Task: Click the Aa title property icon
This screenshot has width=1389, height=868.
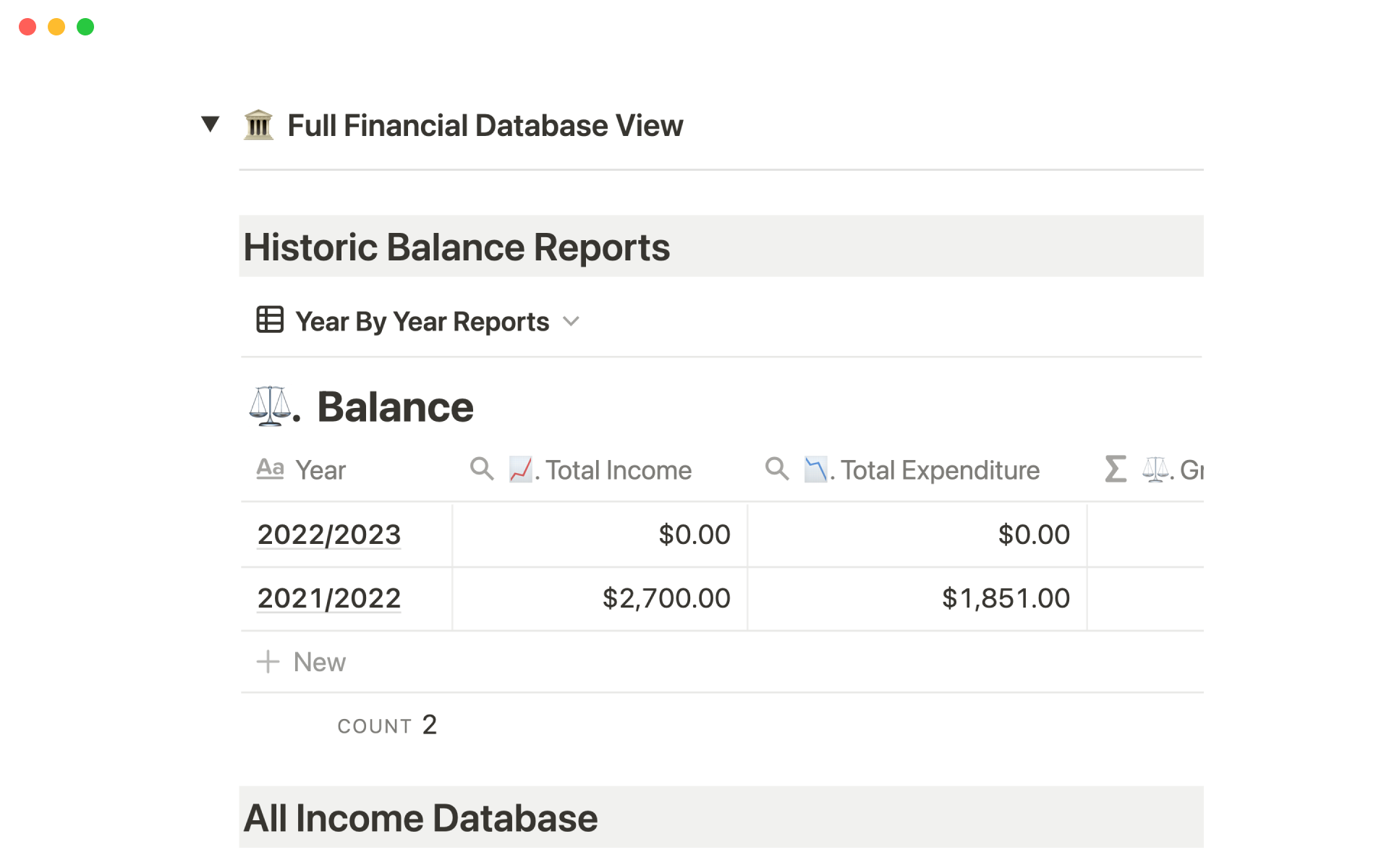Action: (270, 469)
